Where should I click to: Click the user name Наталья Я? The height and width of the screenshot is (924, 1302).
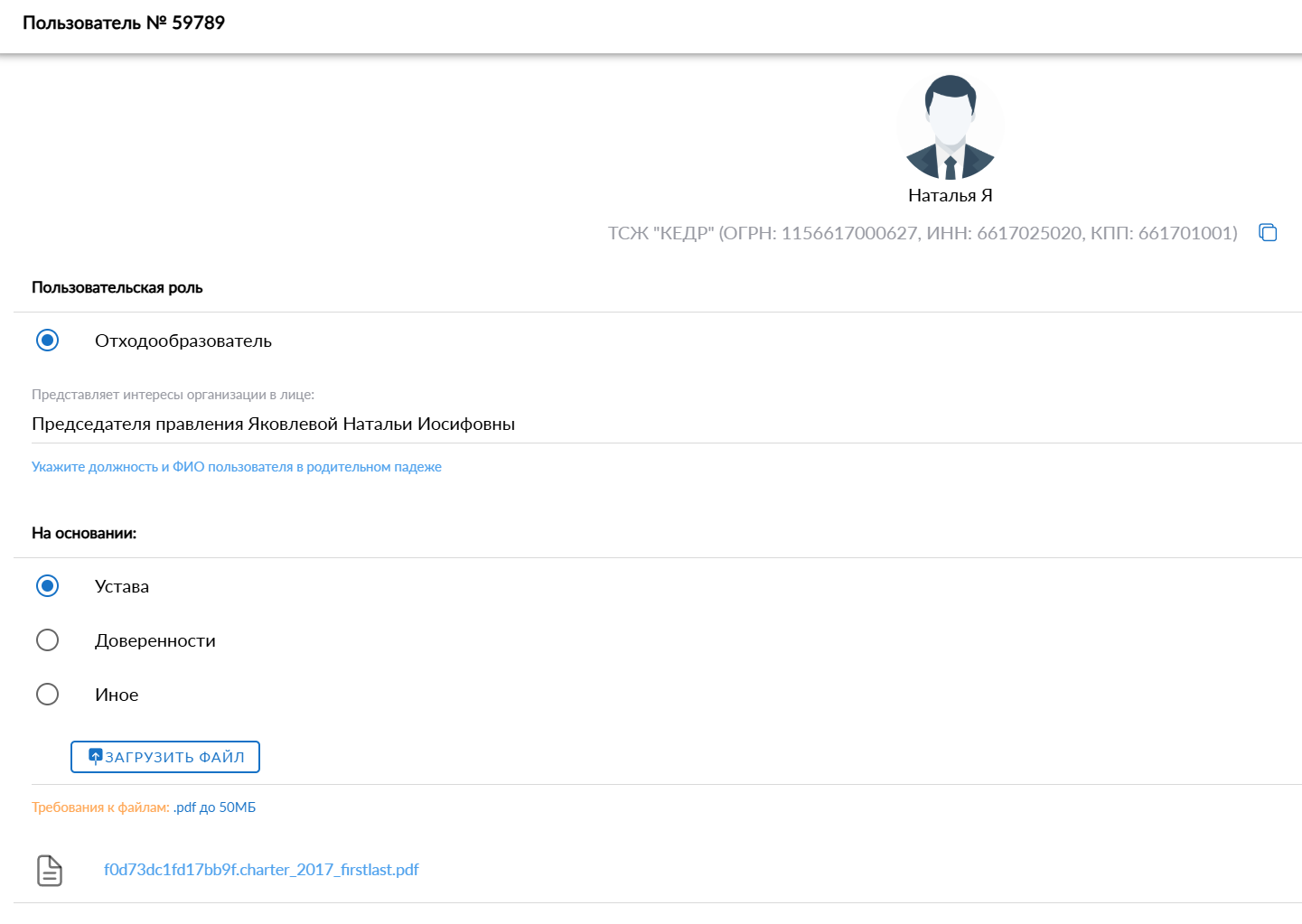tap(950, 195)
